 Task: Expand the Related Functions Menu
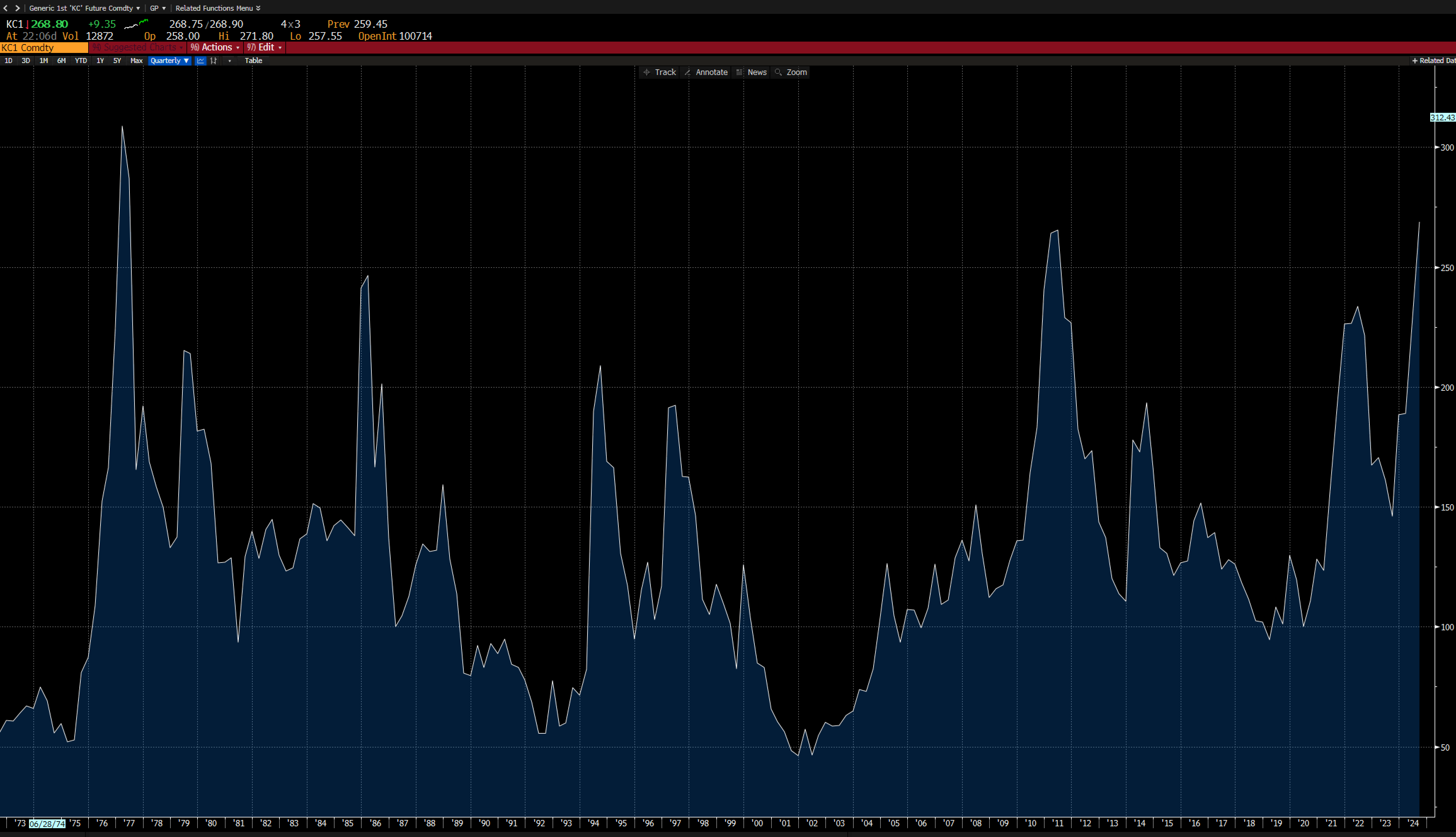point(218,8)
